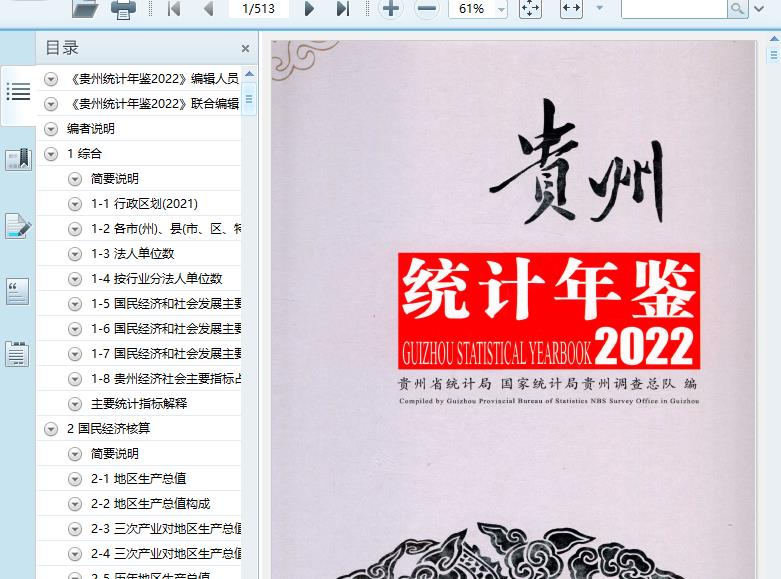Expand the 编者说明 entry arrow
The image size is (781, 579).
51,129
